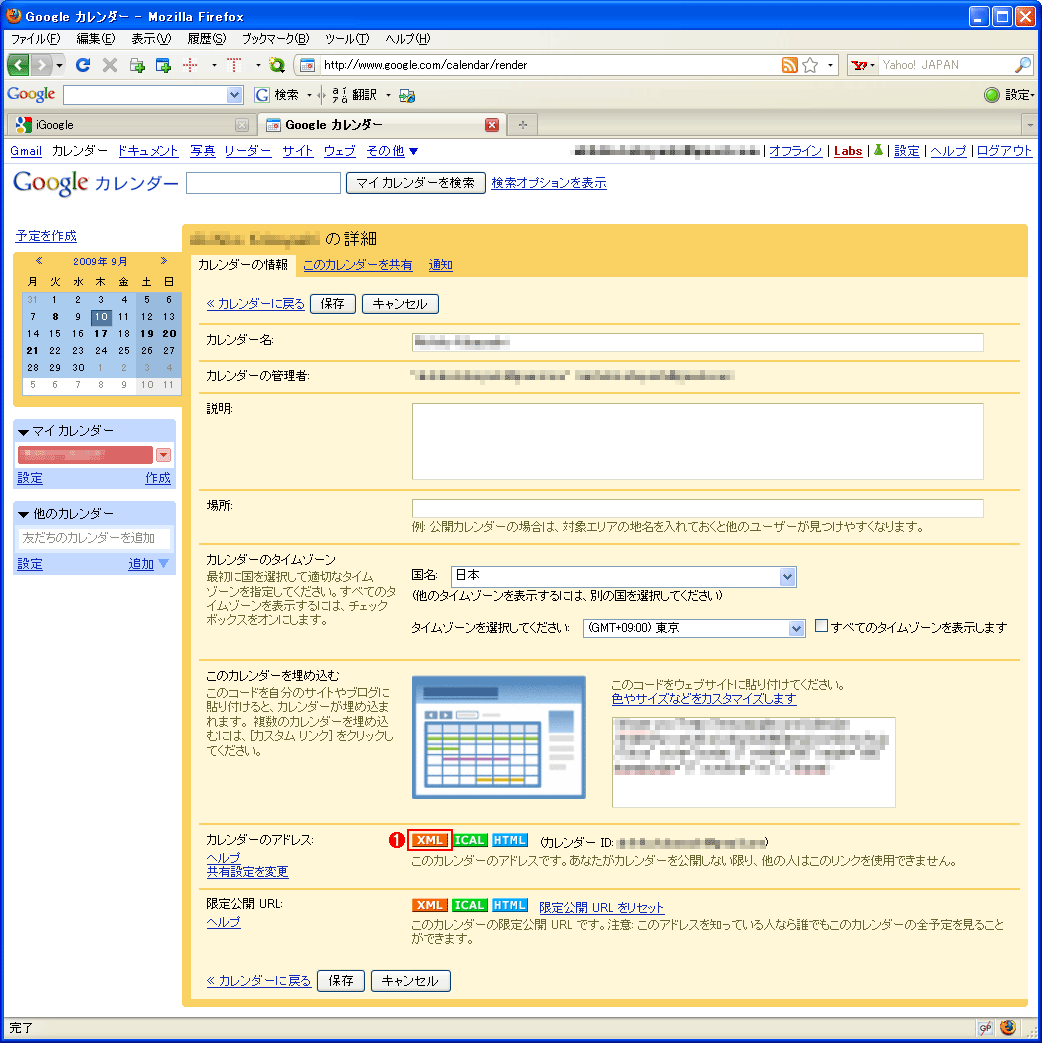Open 限定公開 URL をリセット link
1042x1043 pixels.
(x=602, y=907)
